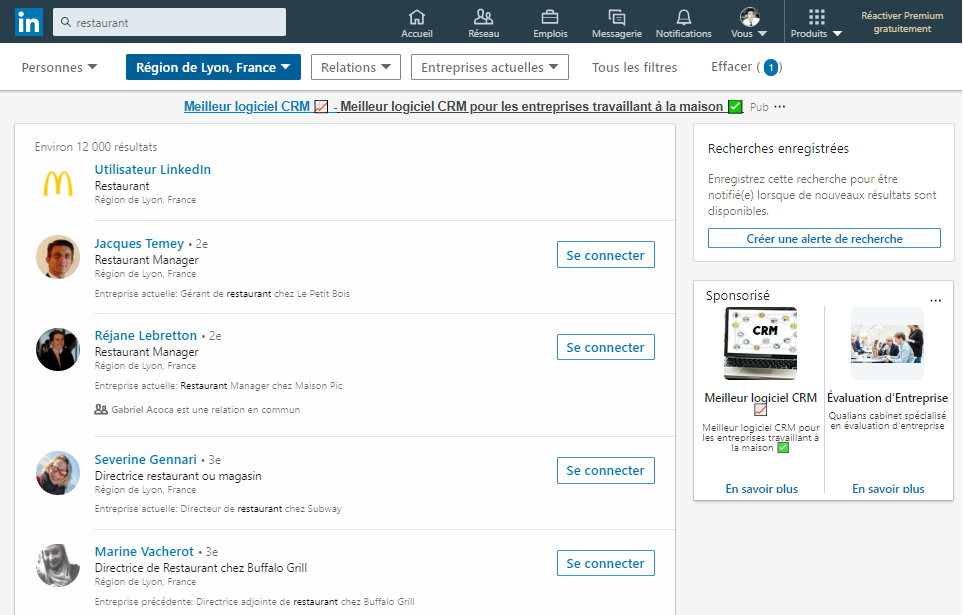
Task: Open the Réseau network icon
Action: coord(483,17)
